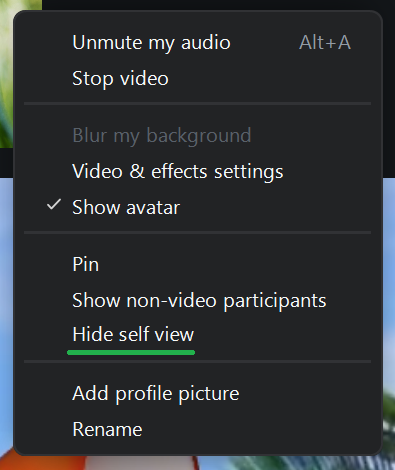Open Add profile picture
This screenshot has height=470, width=395.
(x=197, y=393)
